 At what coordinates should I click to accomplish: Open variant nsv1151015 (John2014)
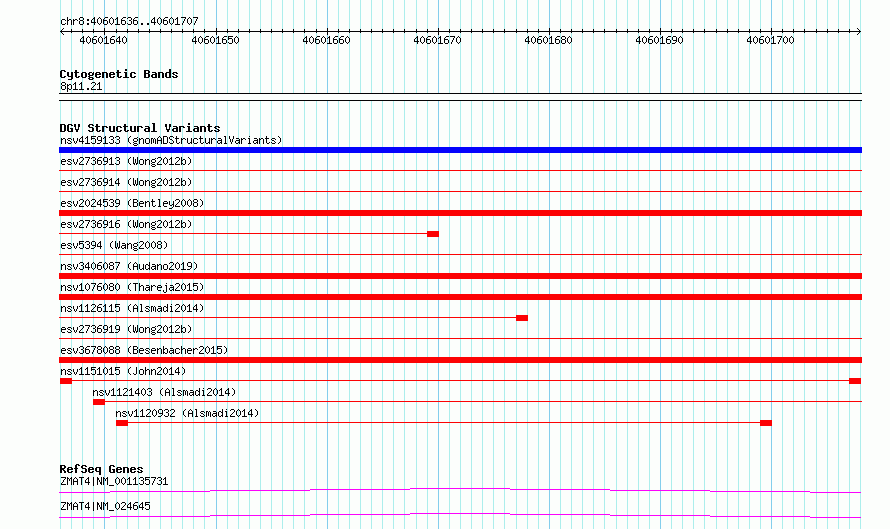[123, 371]
